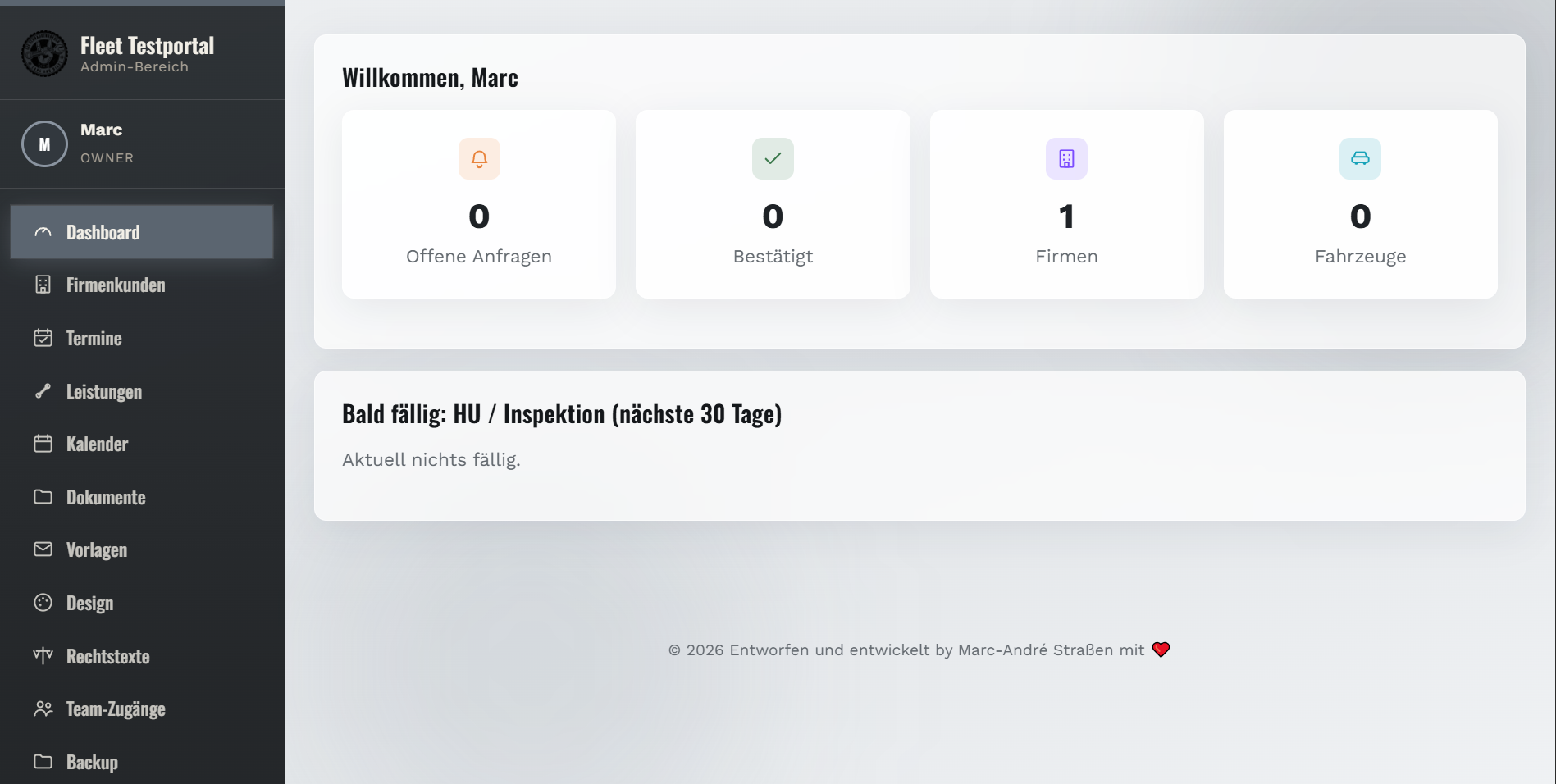1556x784 pixels.
Task: Select Kalender in the sidebar
Action: tap(142, 444)
